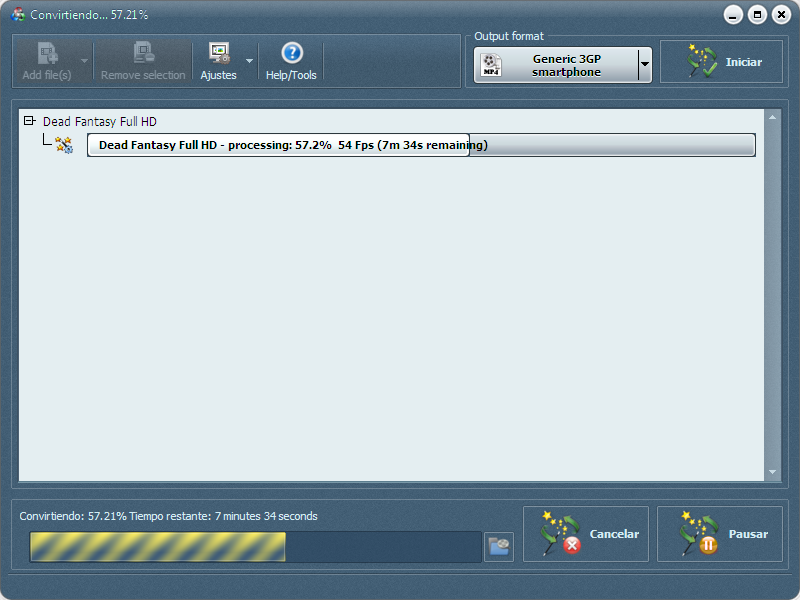
Task: Click the overall striped conversion progress bar
Action: click(x=255, y=547)
